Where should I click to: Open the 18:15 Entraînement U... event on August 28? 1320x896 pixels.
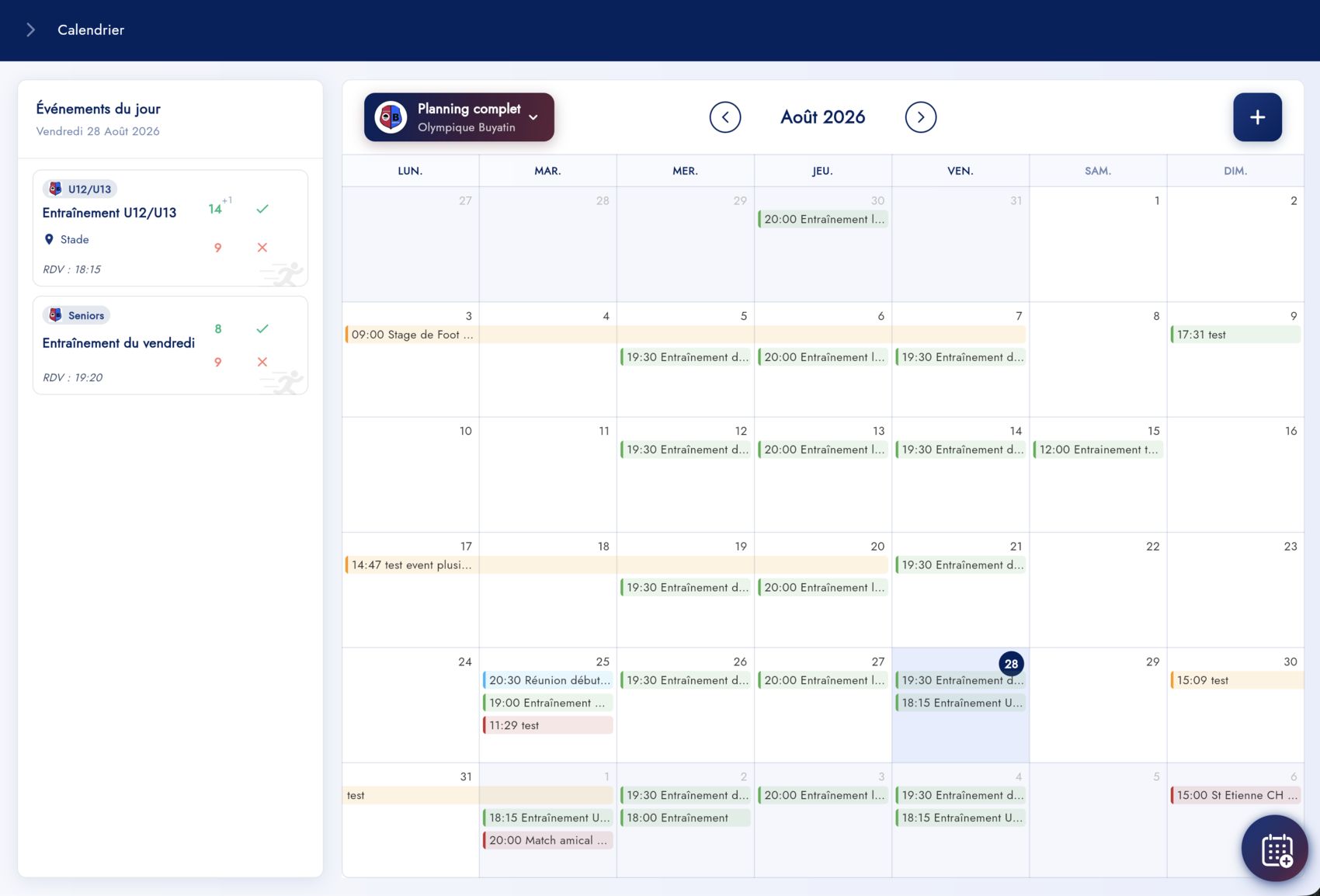pyautogui.click(x=960, y=703)
